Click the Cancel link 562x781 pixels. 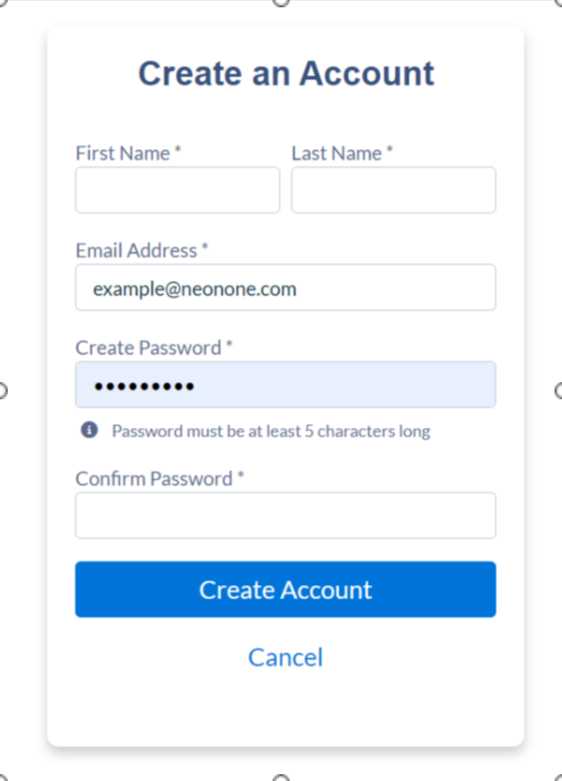point(285,657)
